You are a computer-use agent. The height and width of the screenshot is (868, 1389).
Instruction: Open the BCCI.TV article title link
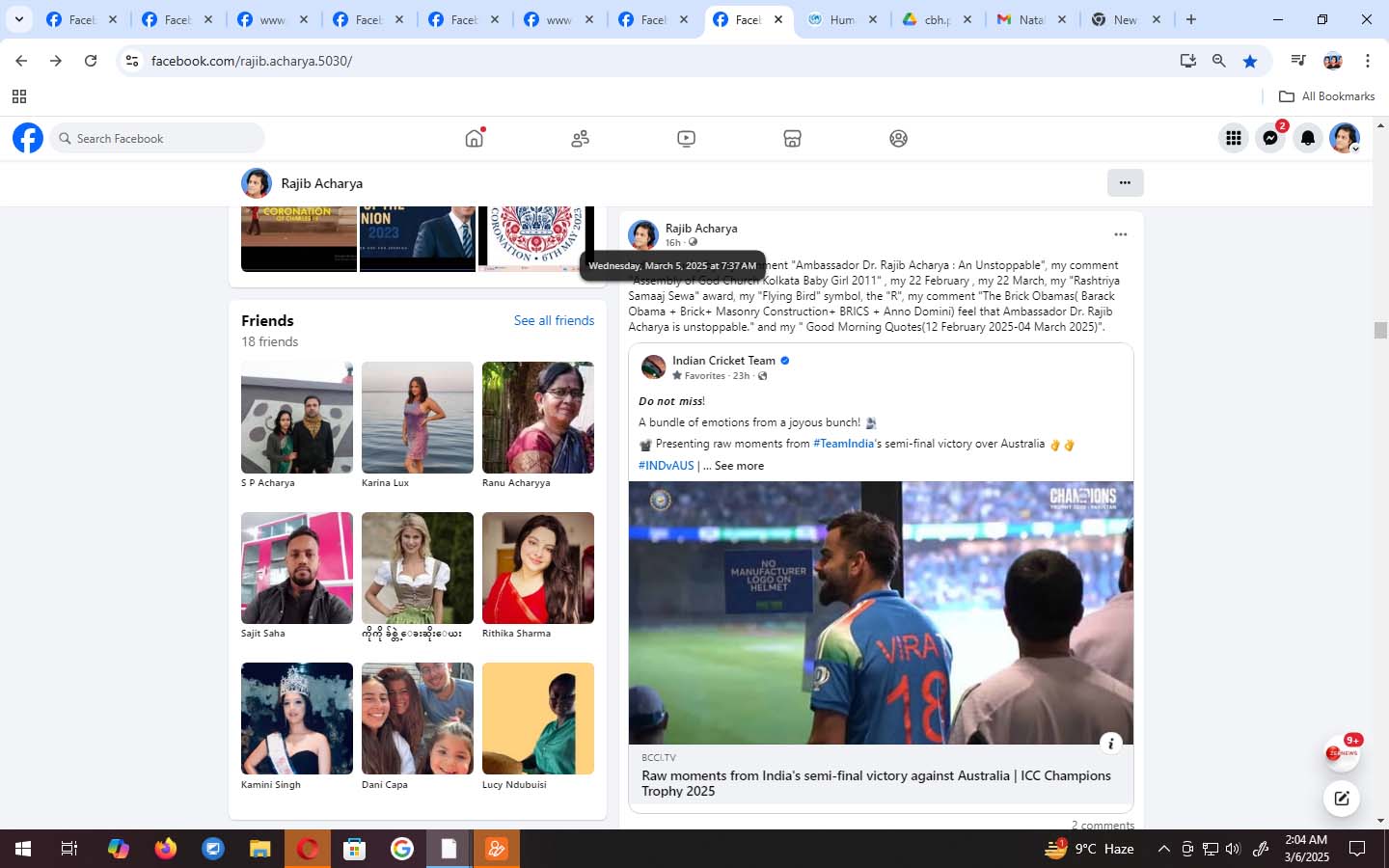(876, 783)
